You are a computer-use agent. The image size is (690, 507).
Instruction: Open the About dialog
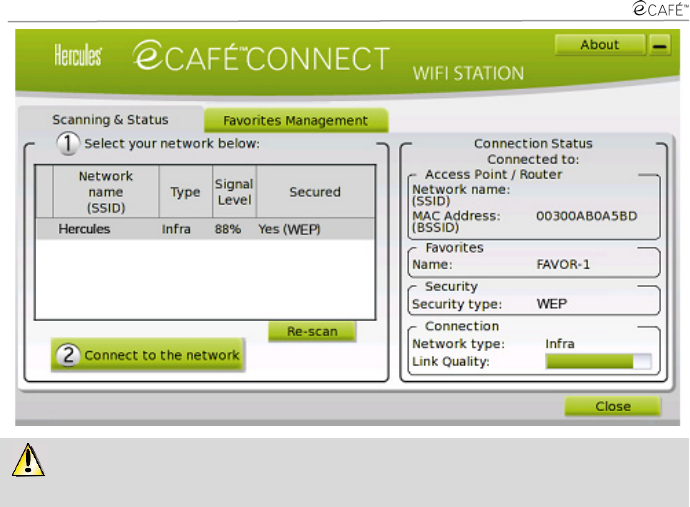tap(600, 45)
